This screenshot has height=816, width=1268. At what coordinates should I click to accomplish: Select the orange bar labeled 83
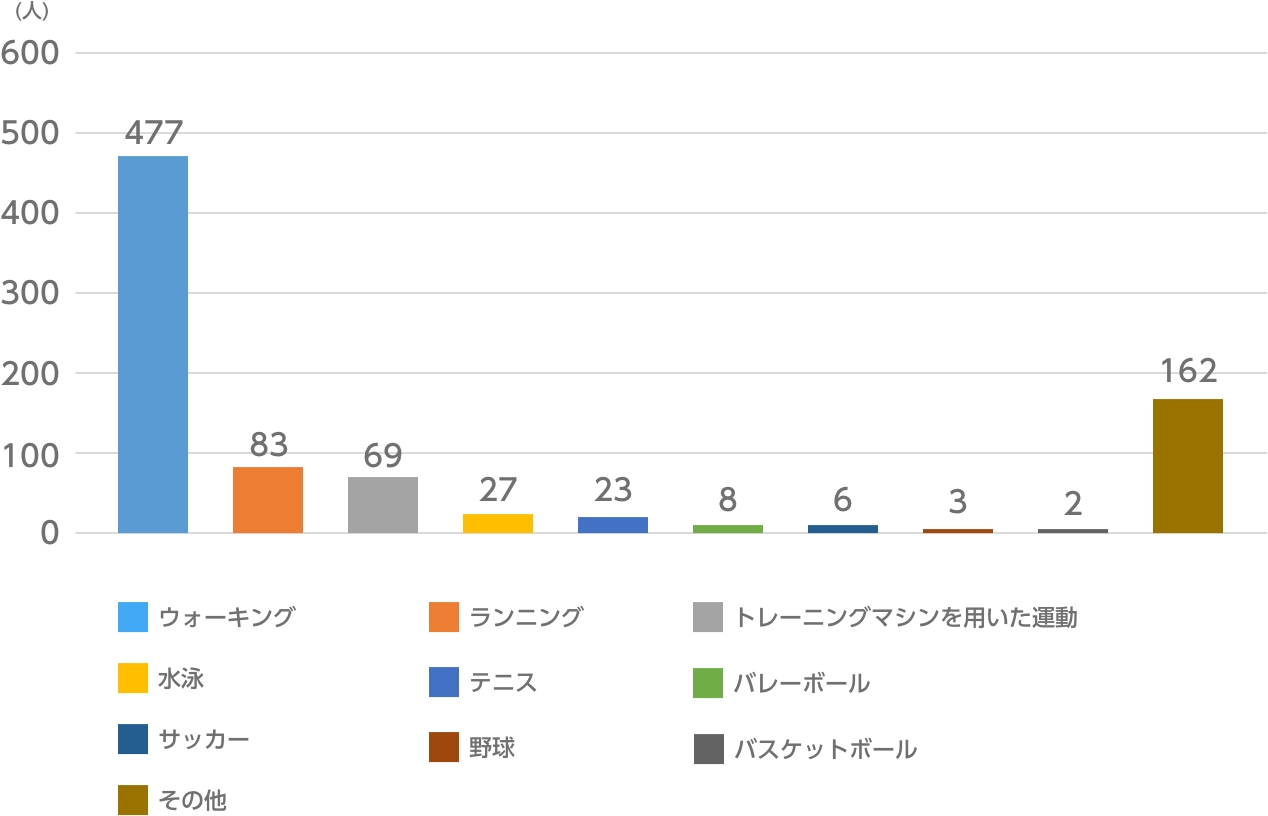[268, 500]
